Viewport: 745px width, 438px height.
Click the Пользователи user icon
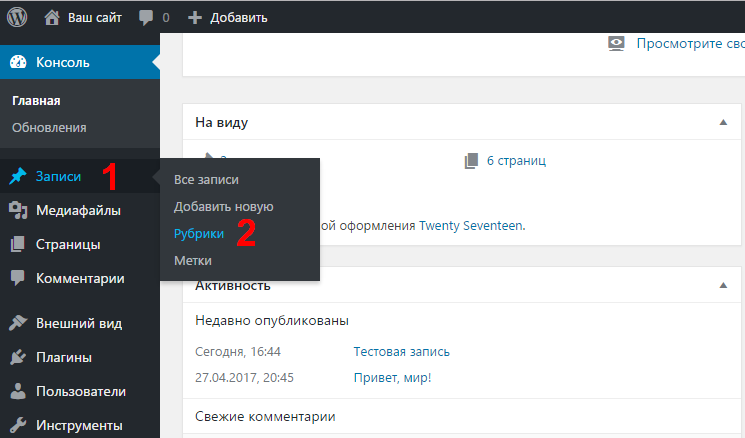18,391
